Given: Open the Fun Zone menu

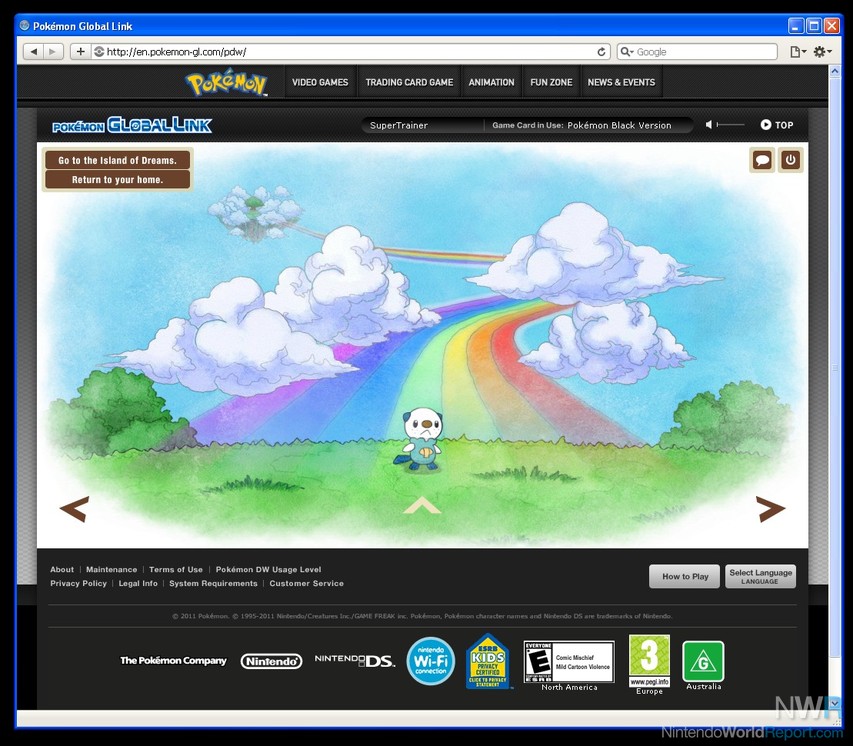Looking at the screenshot, I should (x=551, y=82).
